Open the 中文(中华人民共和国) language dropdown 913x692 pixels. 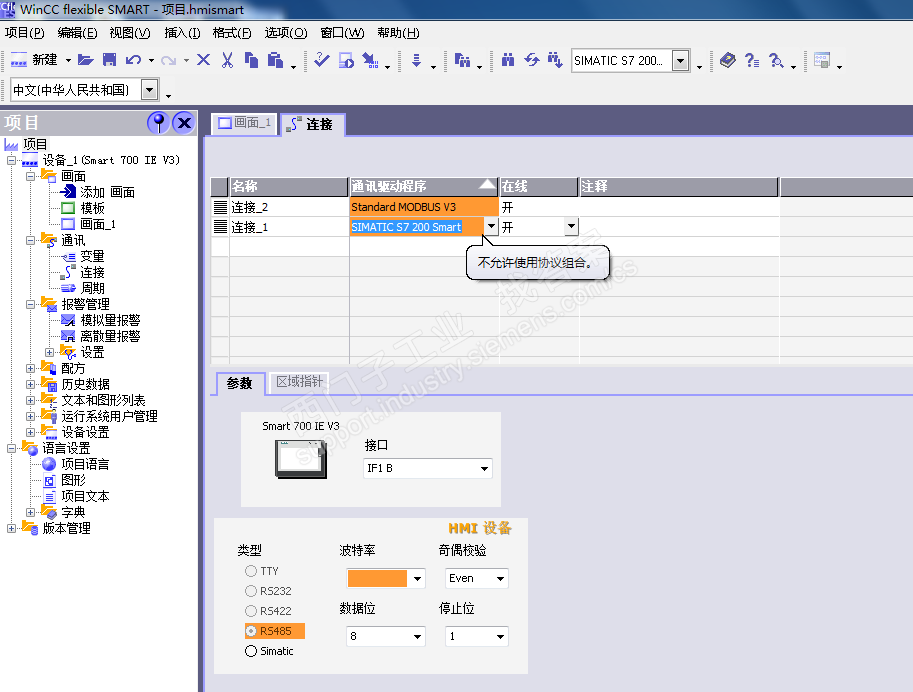pos(150,90)
